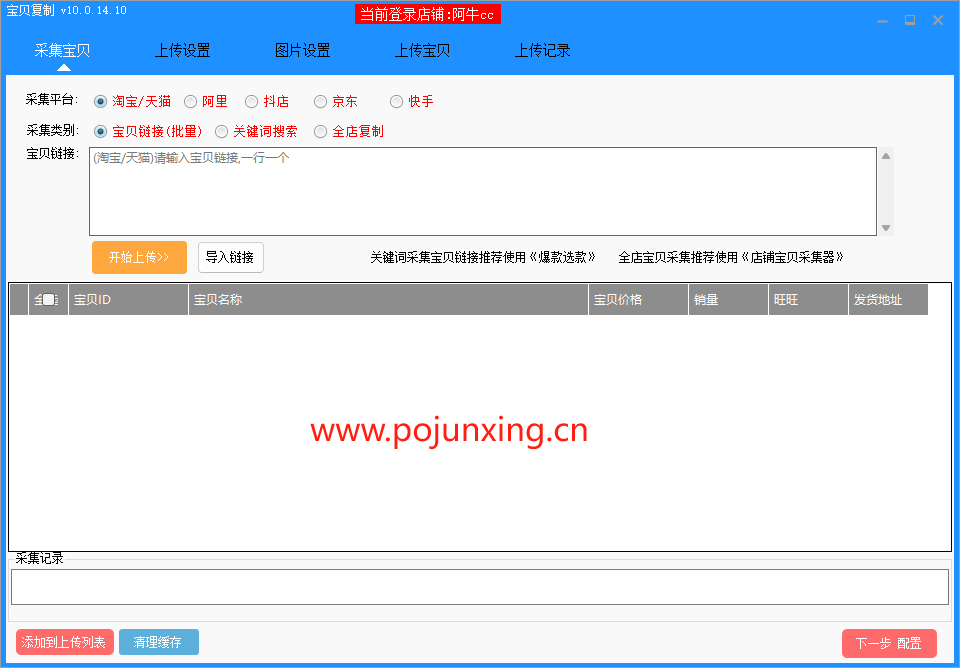Proceed with 下一步 配置 button
Screen dimensions: 960x668
click(x=889, y=643)
